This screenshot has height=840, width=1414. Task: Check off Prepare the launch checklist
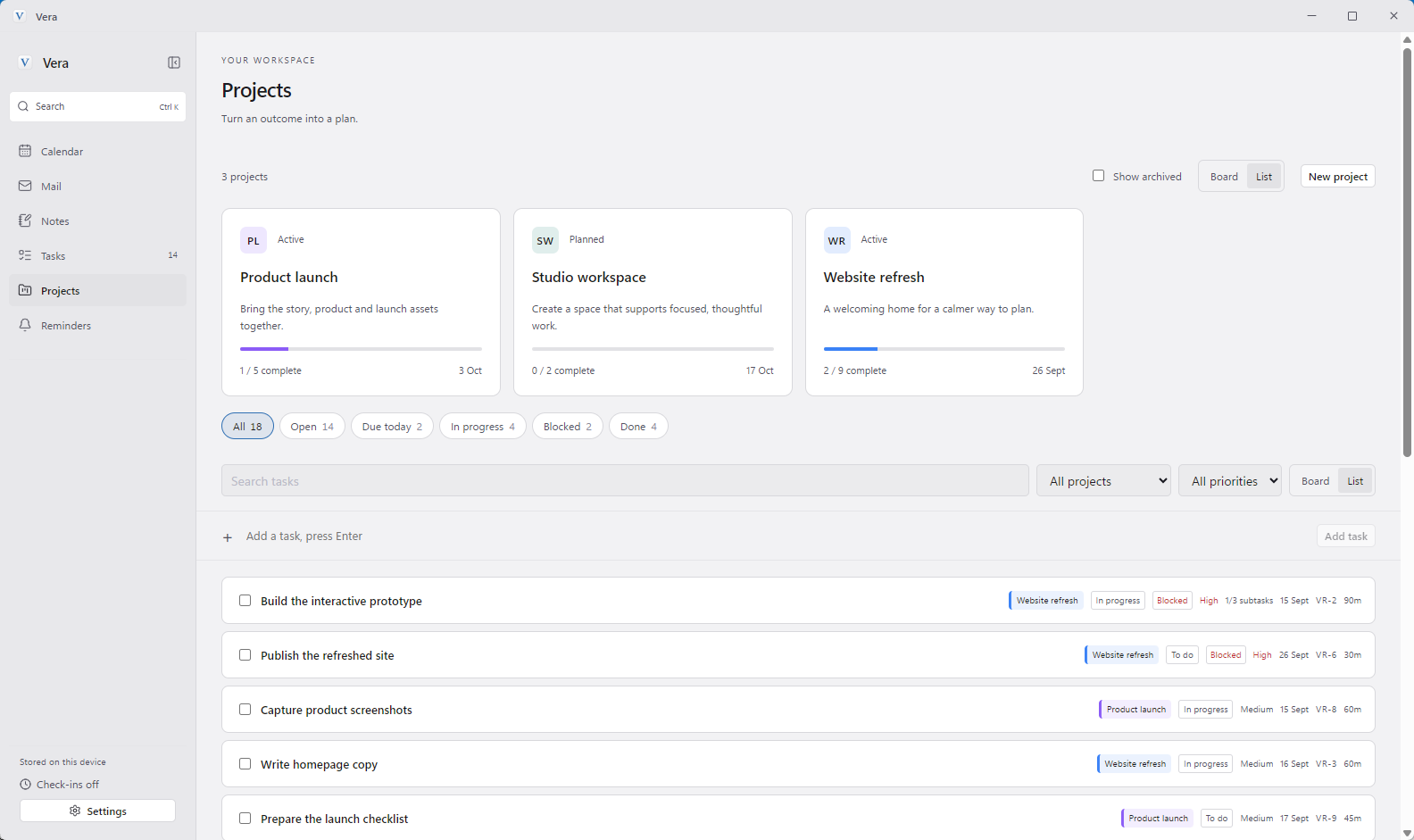(x=245, y=819)
